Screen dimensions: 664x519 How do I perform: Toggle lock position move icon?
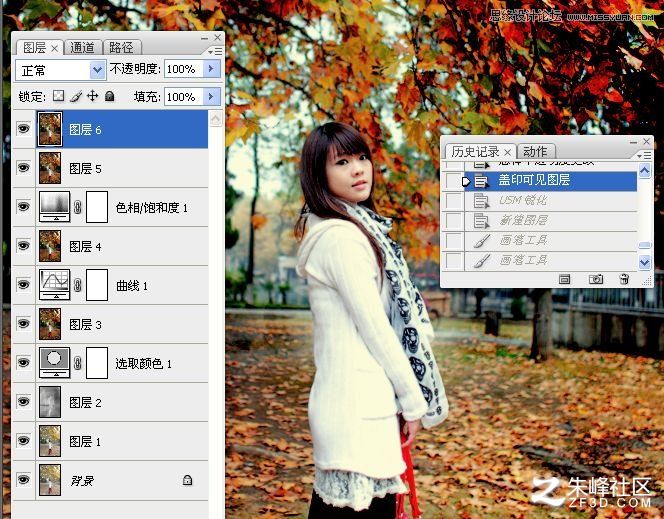coord(92,96)
